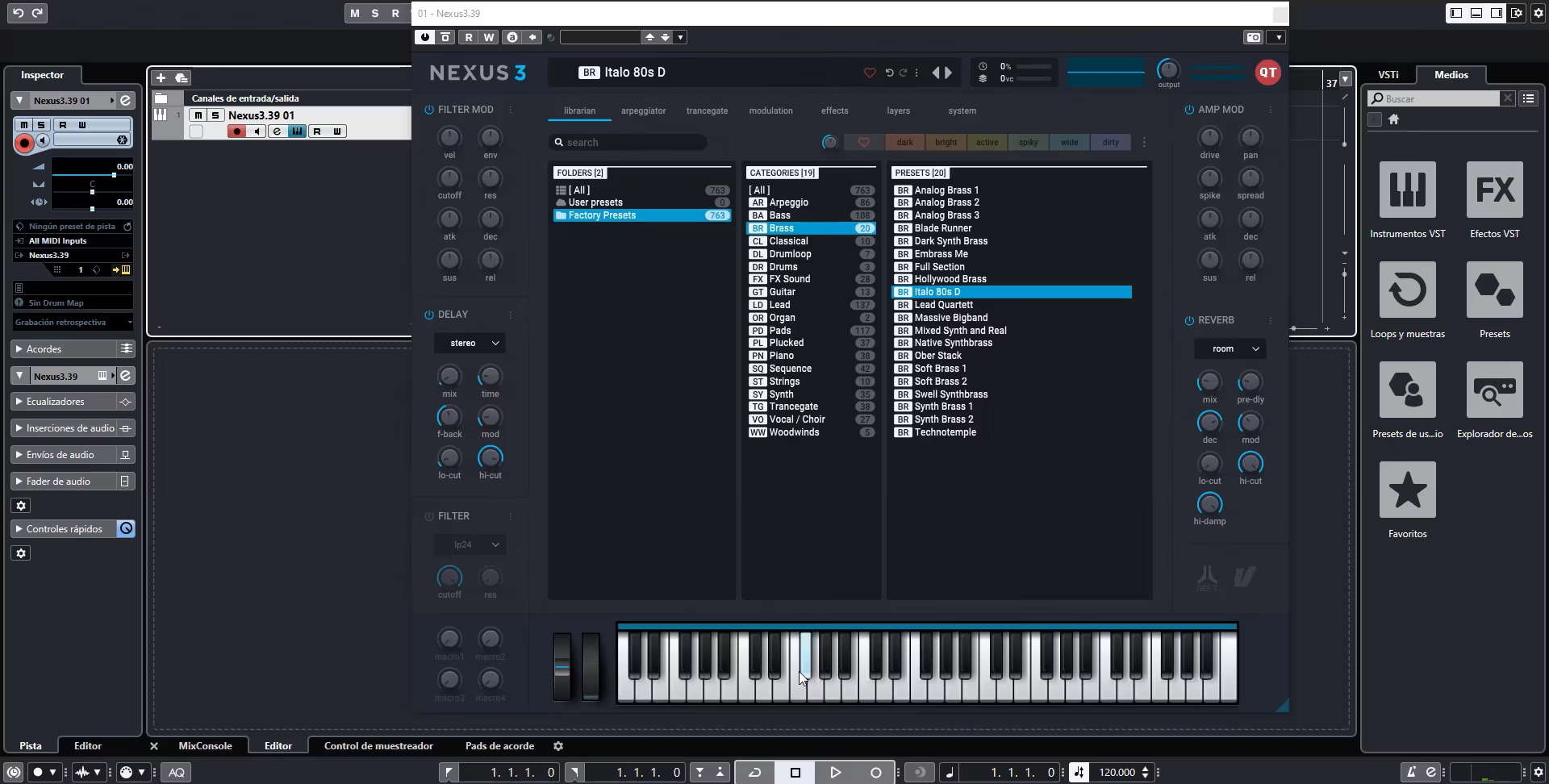The width and height of the screenshot is (1549, 784).
Task: Click the undo arrow in Cubase toolbar
Action: [x=18, y=13]
